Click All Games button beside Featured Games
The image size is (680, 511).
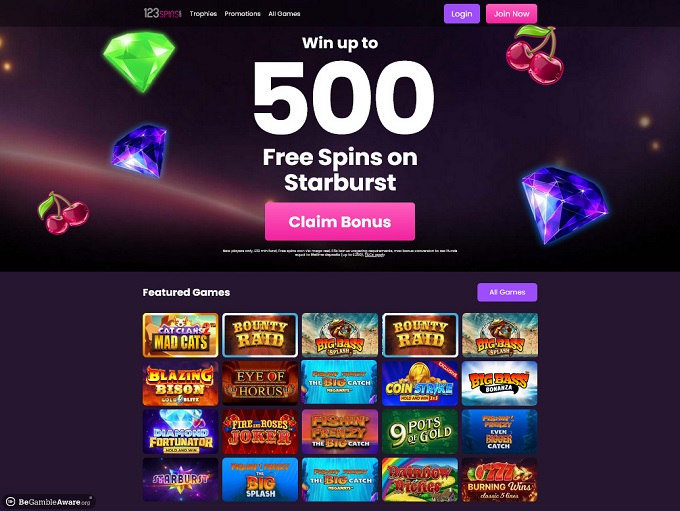click(x=507, y=292)
